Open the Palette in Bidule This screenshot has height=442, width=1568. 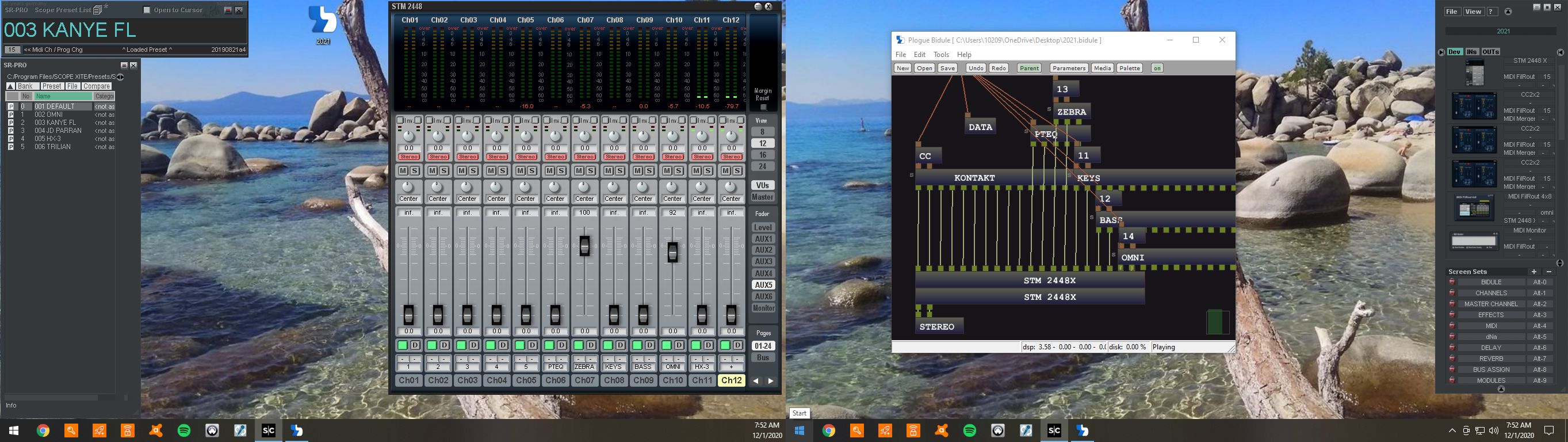point(1130,68)
